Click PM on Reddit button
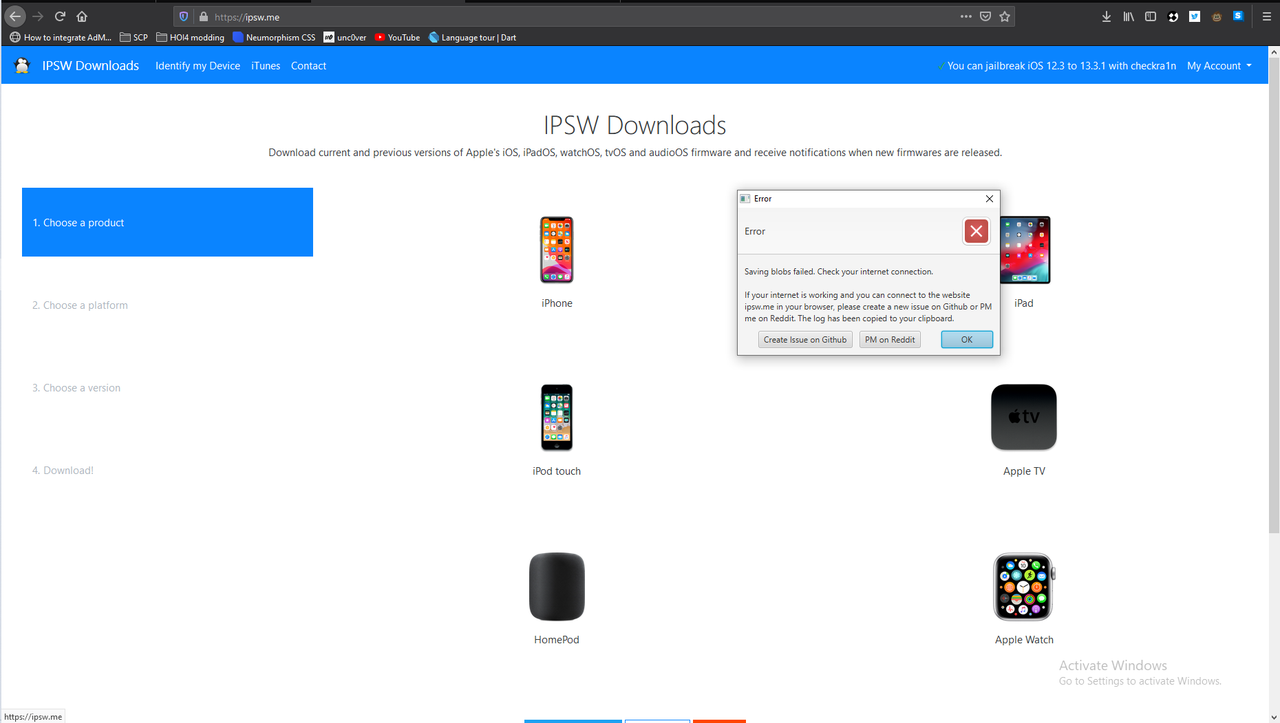The image size is (1280, 723). 890,340
